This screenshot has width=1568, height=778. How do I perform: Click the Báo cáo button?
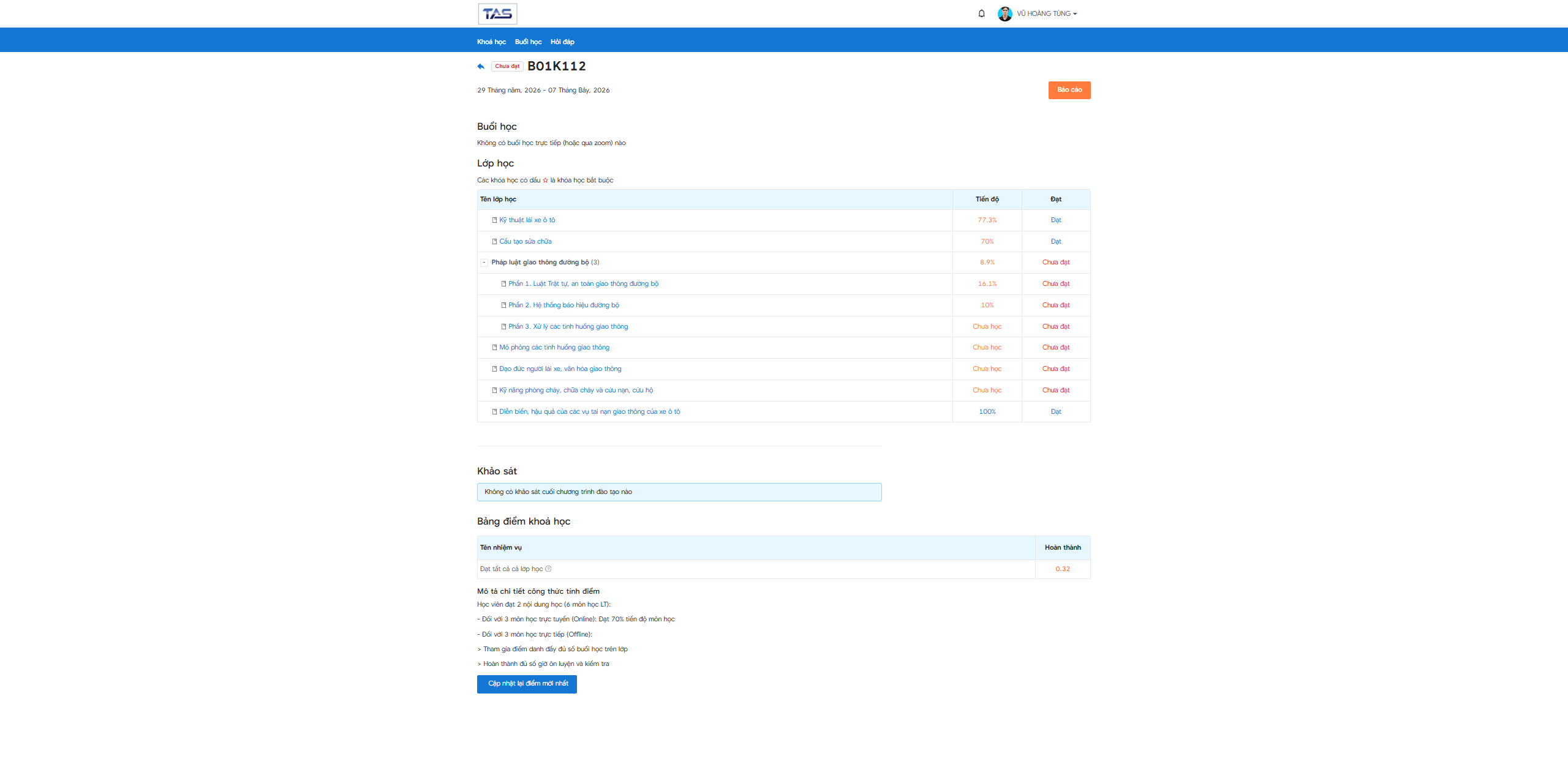click(1069, 90)
